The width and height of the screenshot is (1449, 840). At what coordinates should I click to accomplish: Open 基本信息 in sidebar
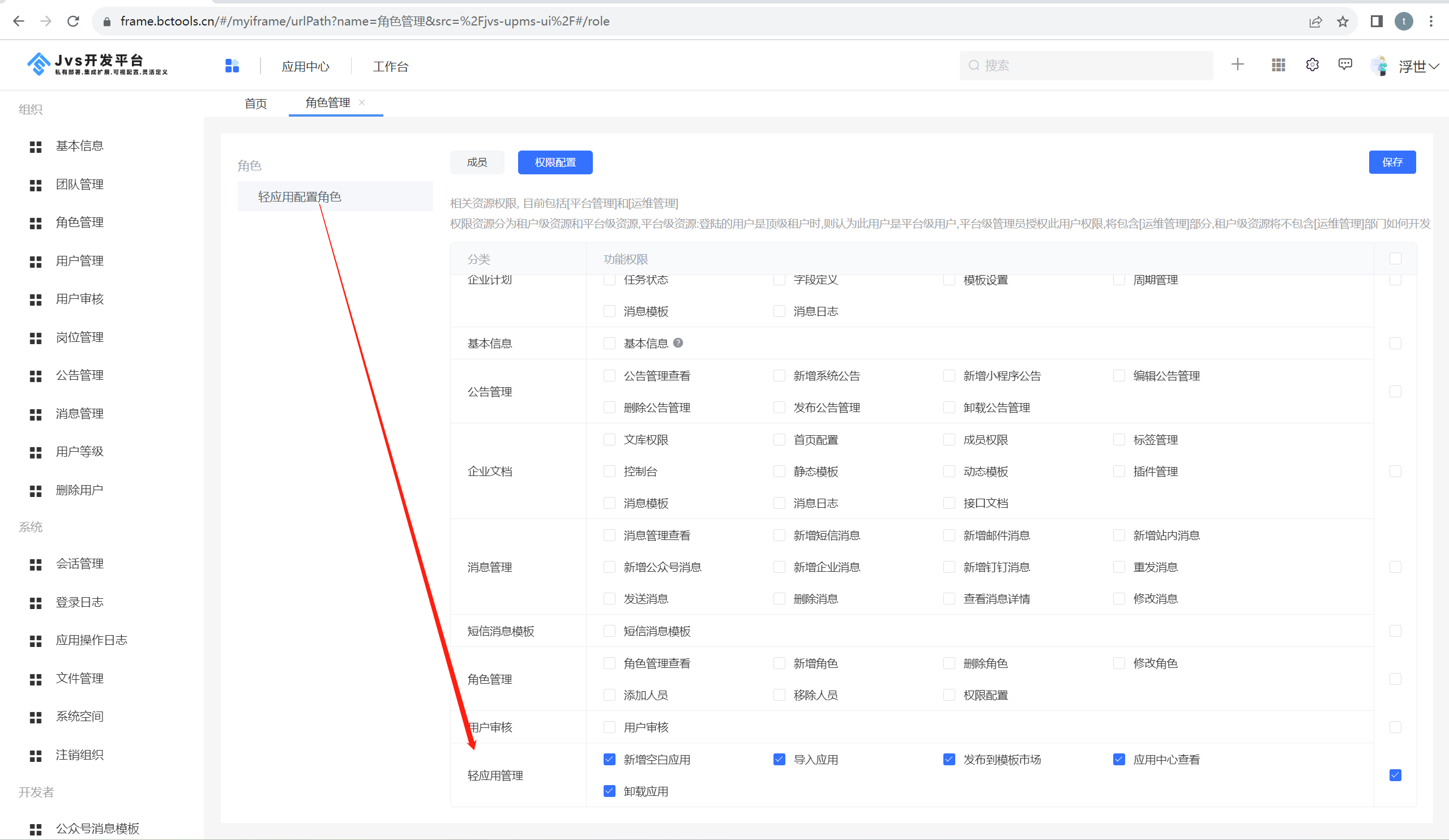[79, 146]
